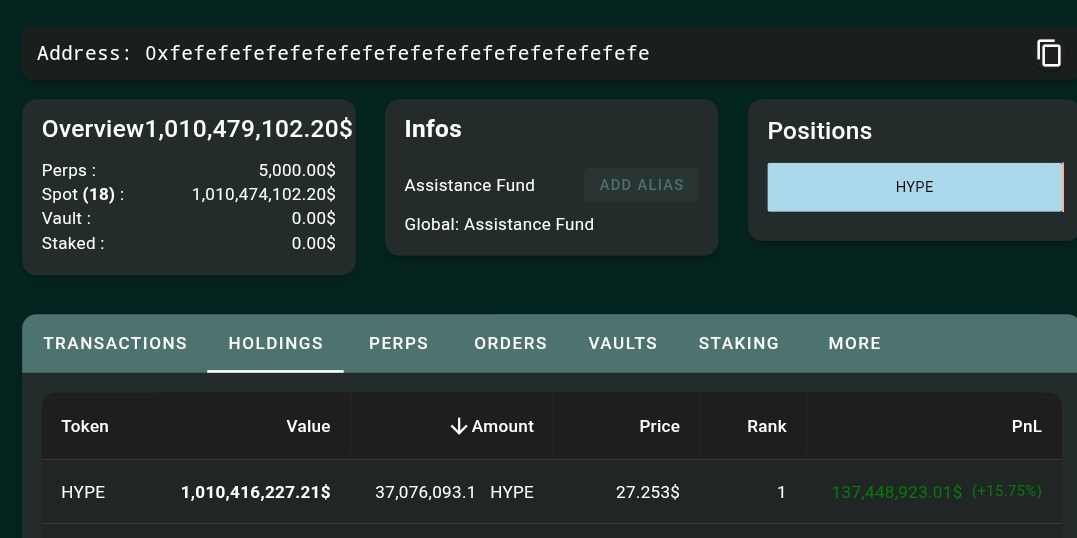Image resolution: width=1077 pixels, height=538 pixels.
Task: Sort table by Rank column header
Action: pyautogui.click(x=766, y=427)
